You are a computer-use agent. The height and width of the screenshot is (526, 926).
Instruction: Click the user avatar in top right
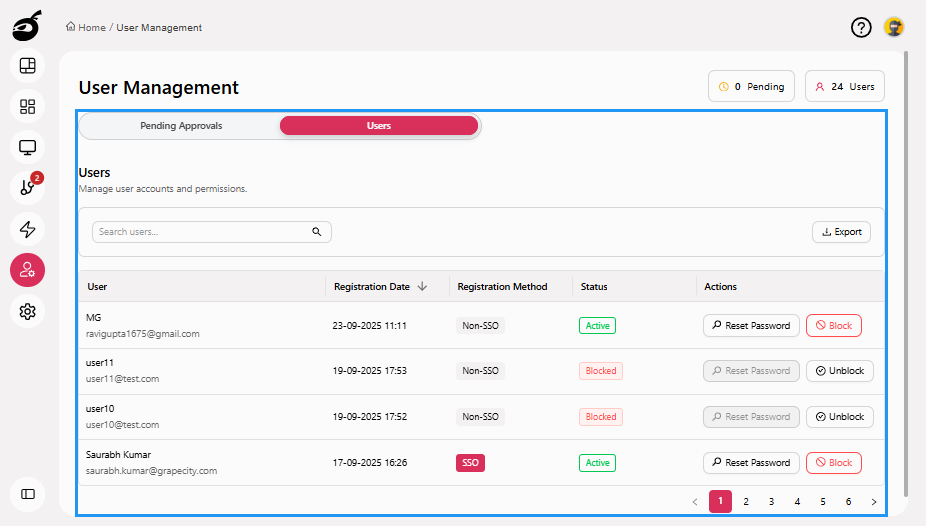pyautogui.click(x=893, y=27)
